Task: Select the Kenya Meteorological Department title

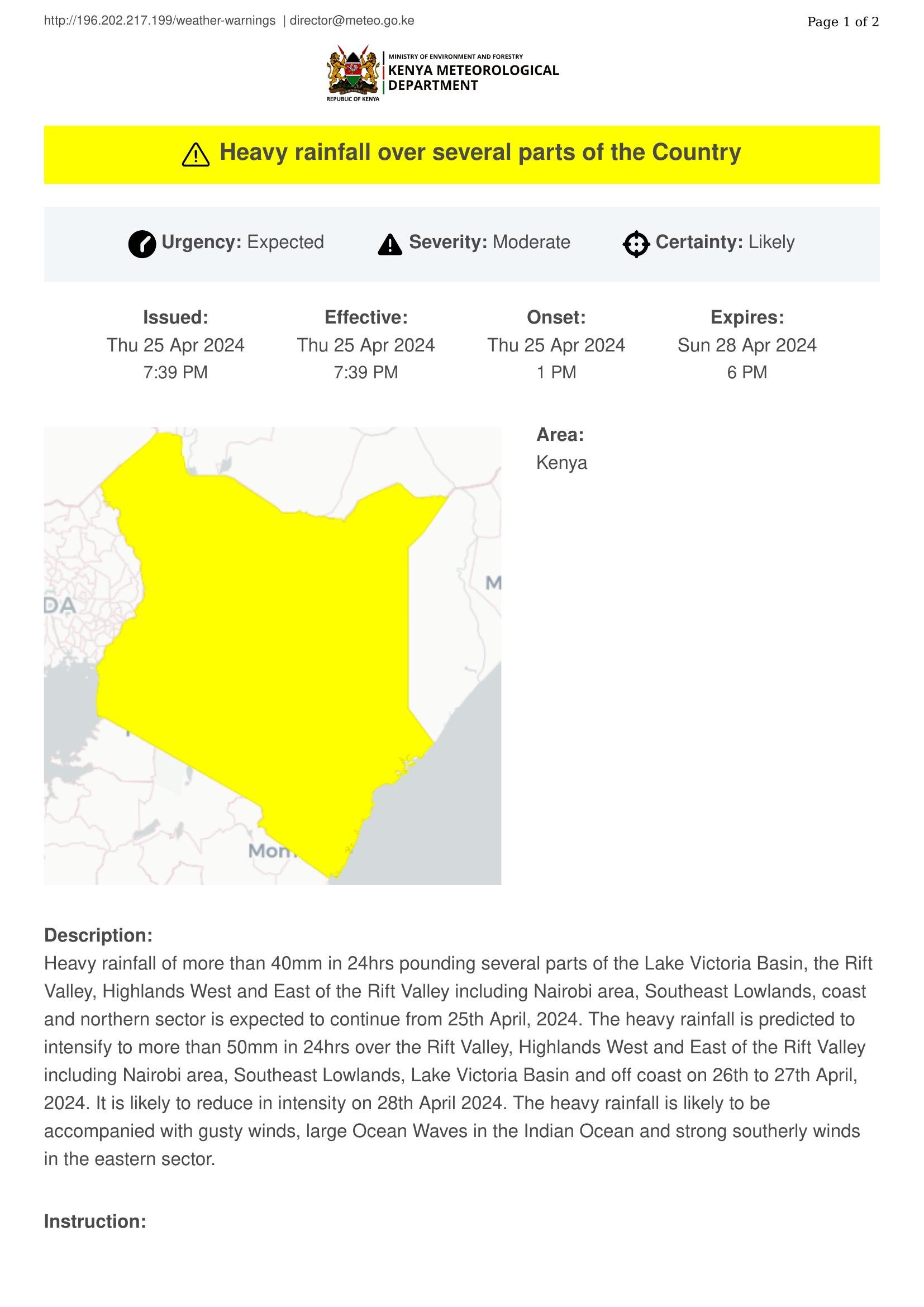Action: tap(473, 78)
